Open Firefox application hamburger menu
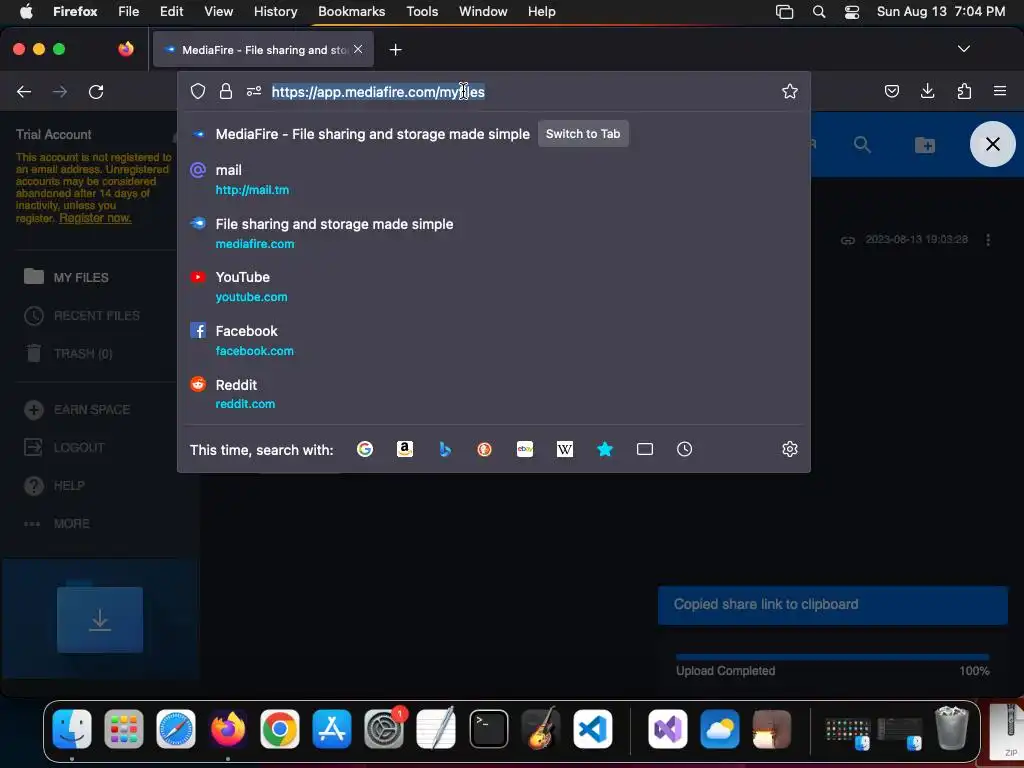The height and width of the screenshot is (768, 1024). [x=1000, y=91]
